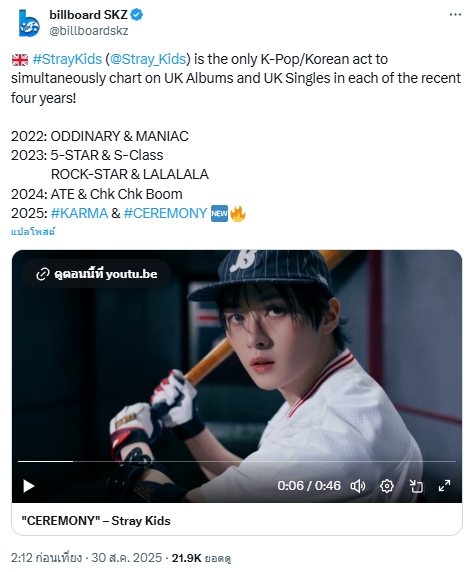Open the three-dot more options menu

point(455,15)
